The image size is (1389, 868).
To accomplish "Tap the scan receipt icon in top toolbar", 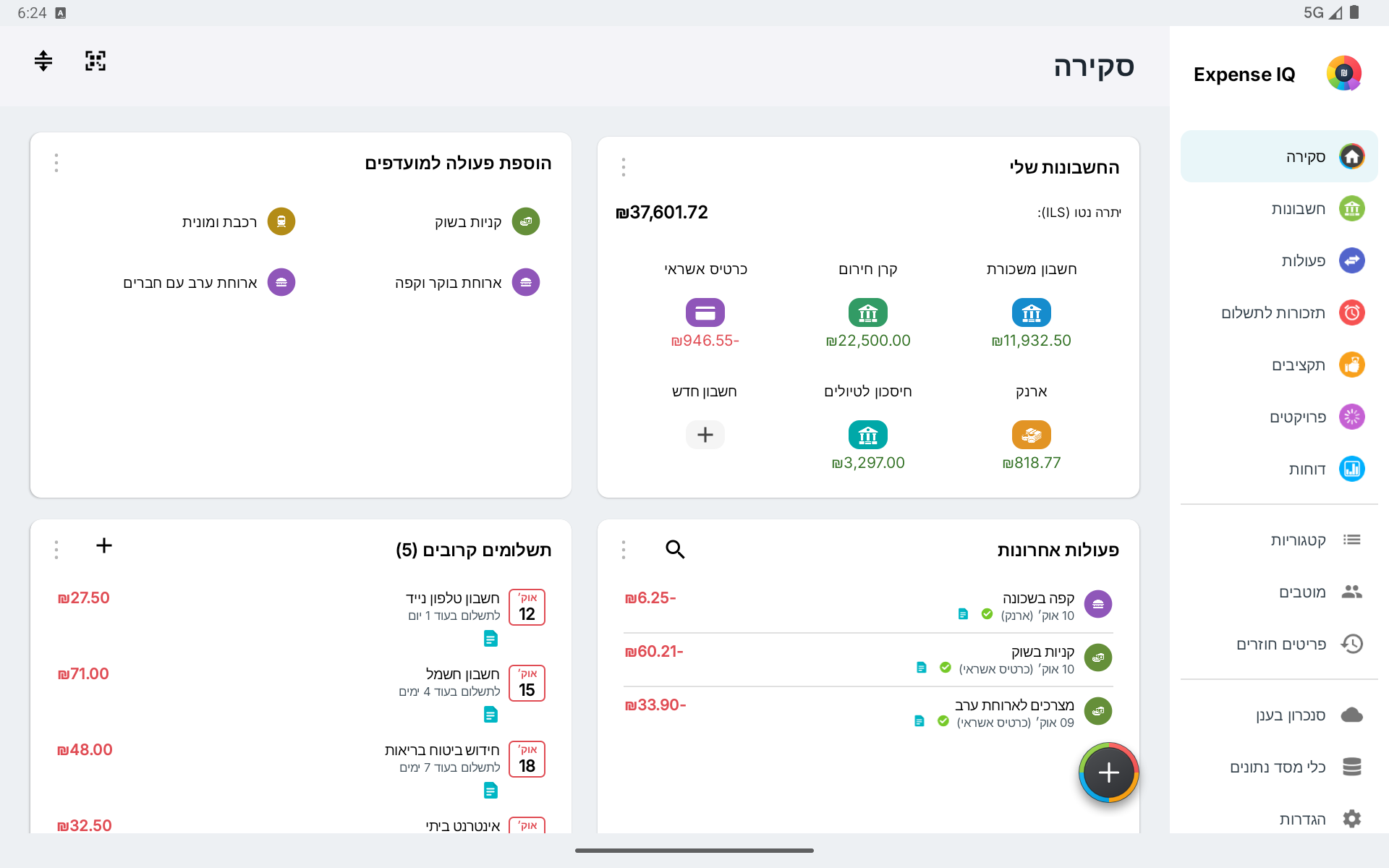I will coord(95,61).
